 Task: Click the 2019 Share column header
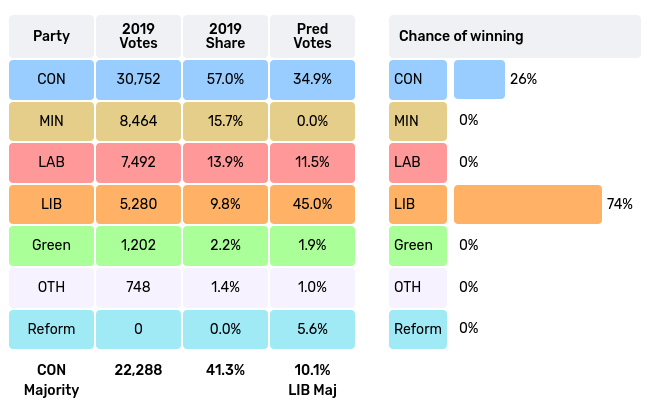(225, 36)
